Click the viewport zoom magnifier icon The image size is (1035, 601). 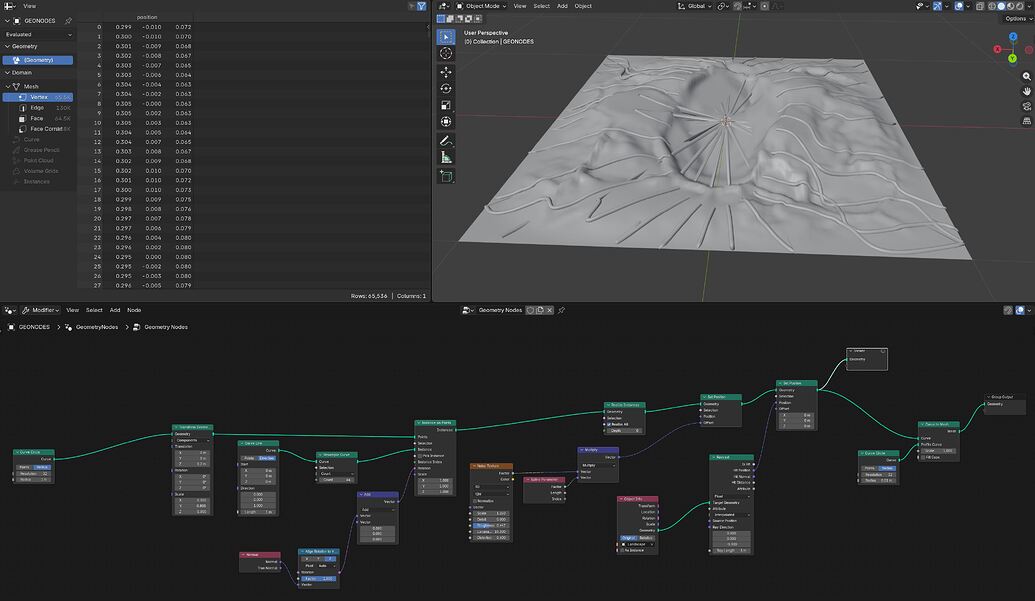(x=1026, y=77)
